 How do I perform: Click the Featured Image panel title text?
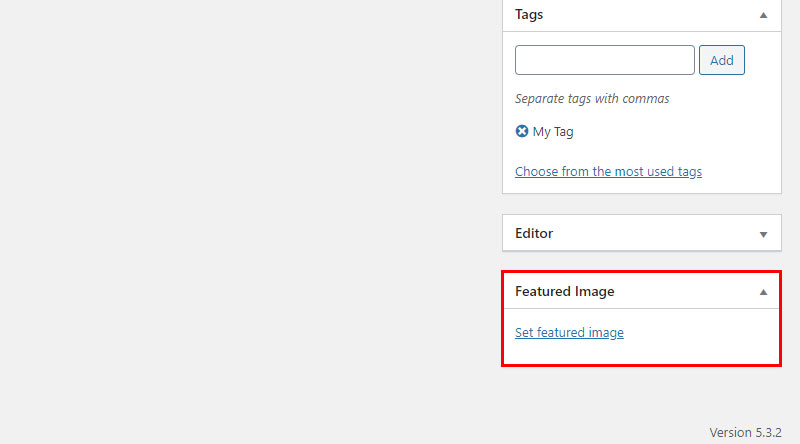tap(565, 291)
